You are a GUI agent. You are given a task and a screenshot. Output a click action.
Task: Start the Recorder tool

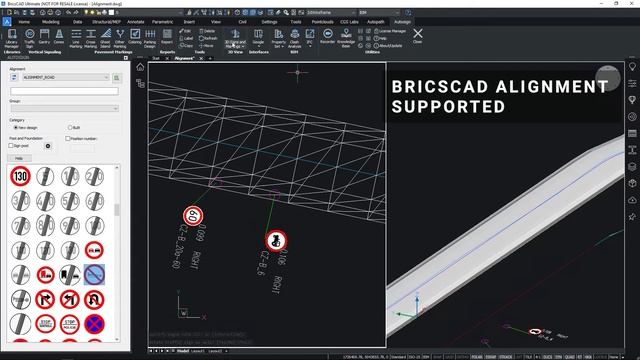(x=327, y=36)
